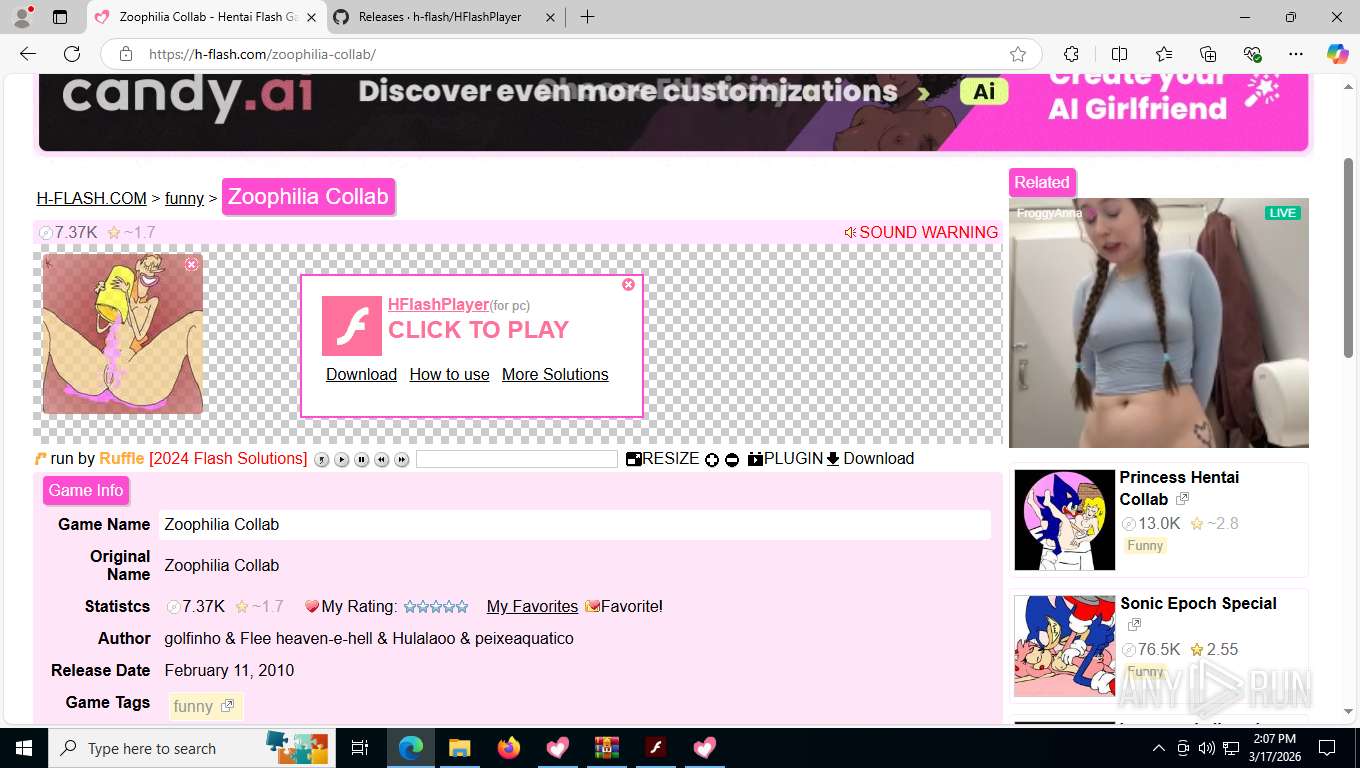
Task: Open the HFlashPlayer link
Action: (438, 304)
